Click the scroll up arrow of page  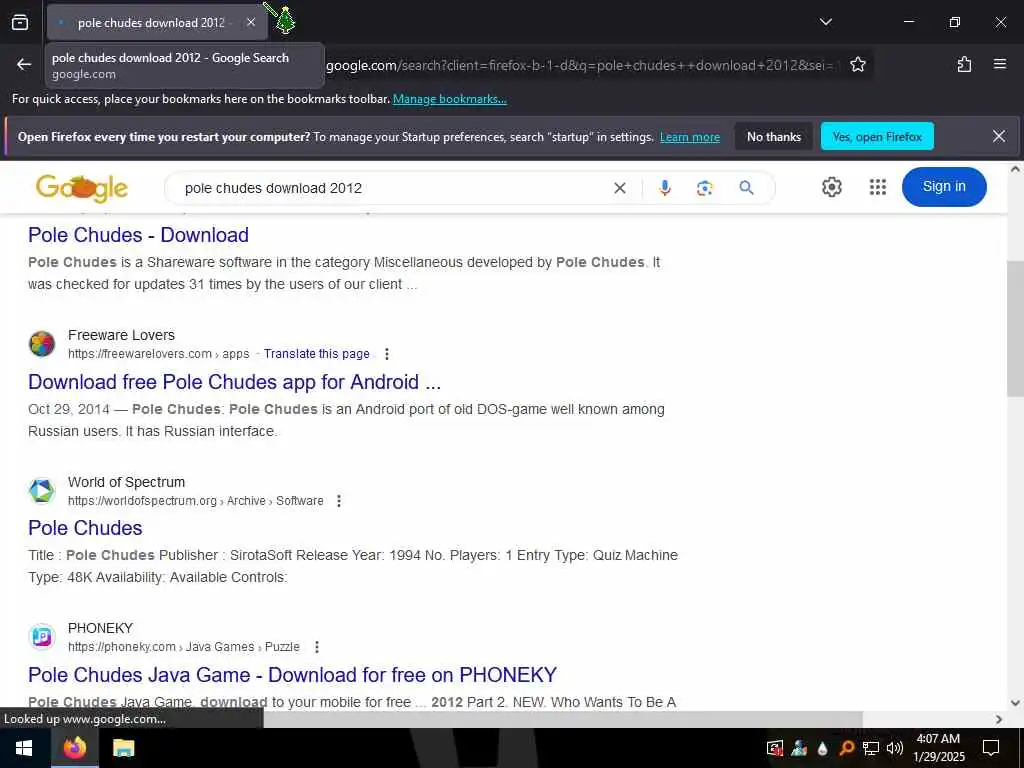pyautogui.click(x=1016, y=169)
